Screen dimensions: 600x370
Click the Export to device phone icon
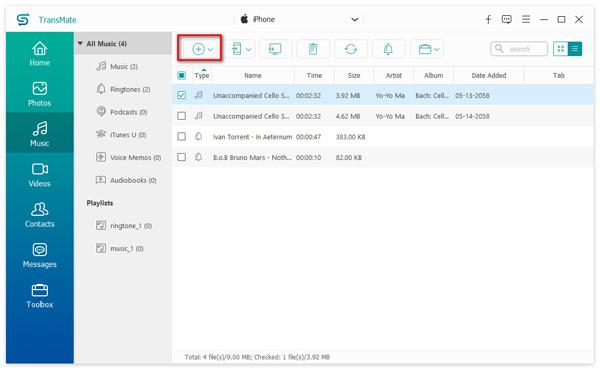pos(237,49)
